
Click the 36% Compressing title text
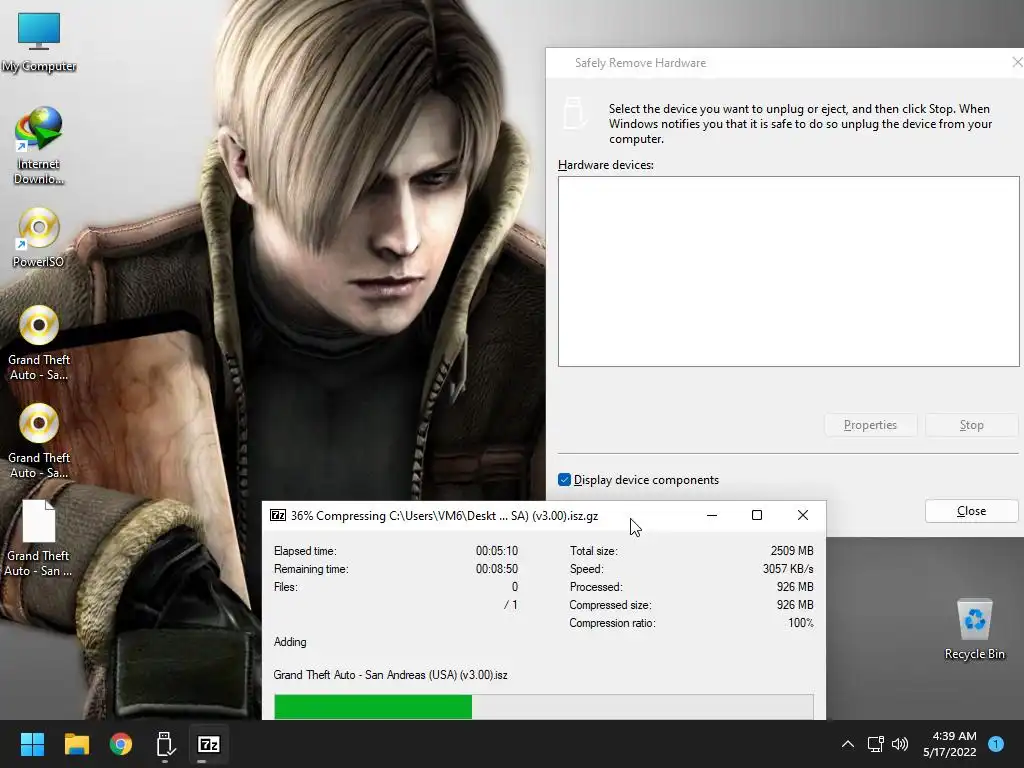pos(444,516)
